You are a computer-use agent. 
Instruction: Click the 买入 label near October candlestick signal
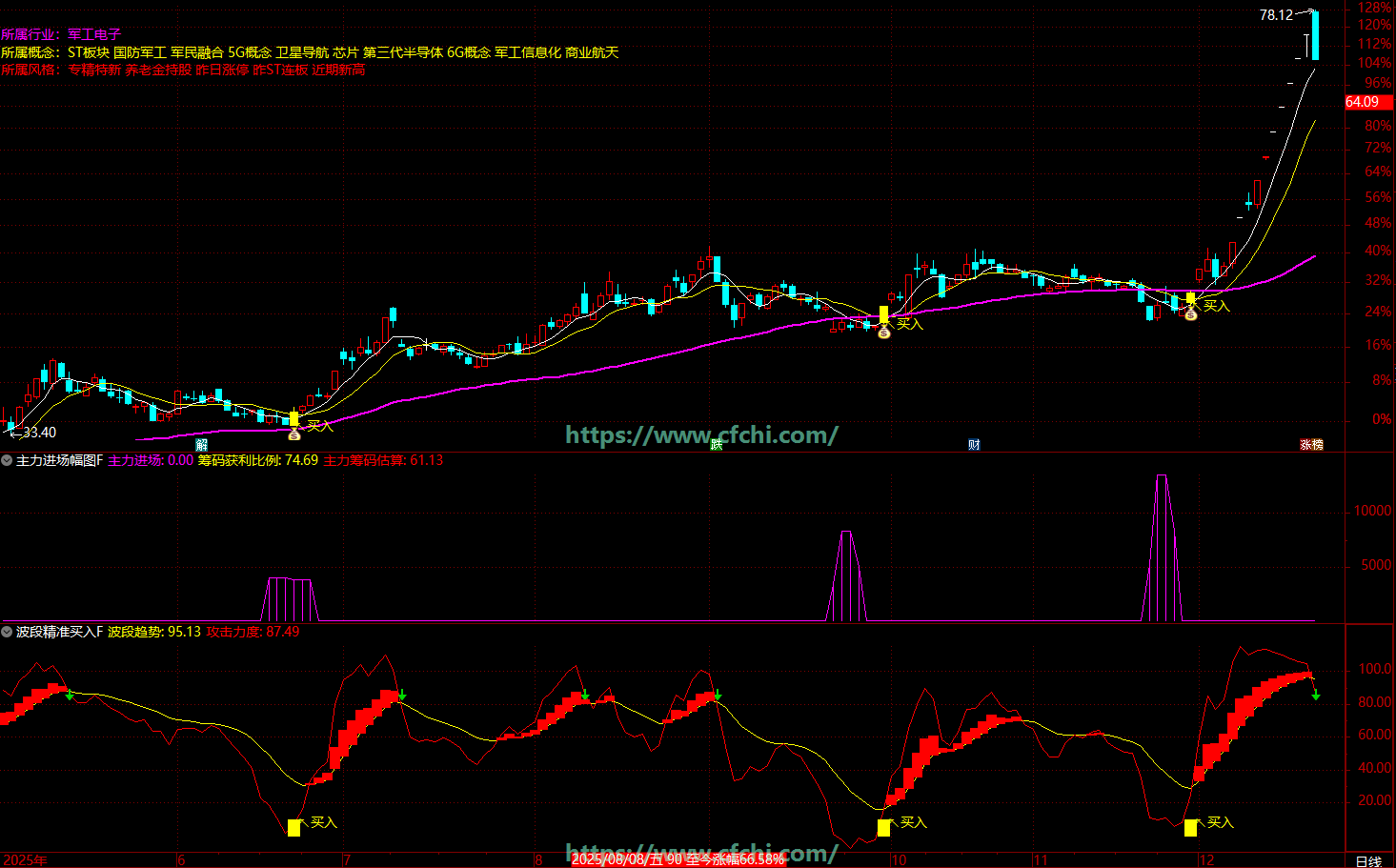point(910,324)
